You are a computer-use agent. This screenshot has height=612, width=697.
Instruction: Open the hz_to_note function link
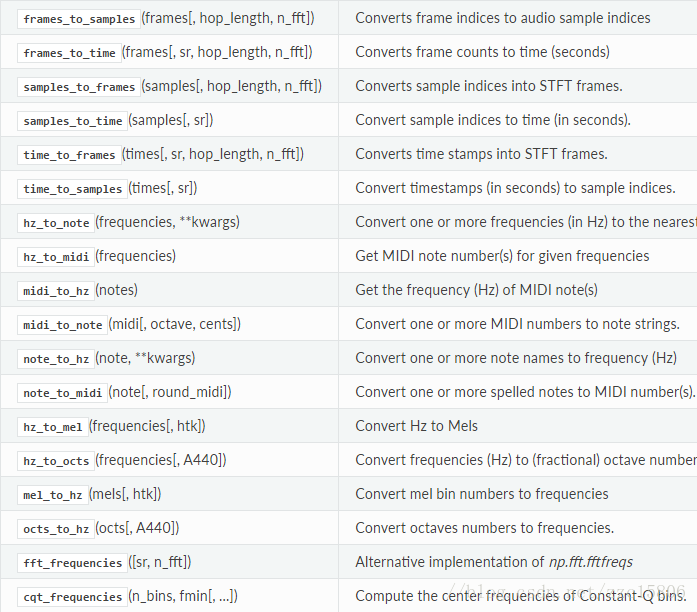click(56, 223)
